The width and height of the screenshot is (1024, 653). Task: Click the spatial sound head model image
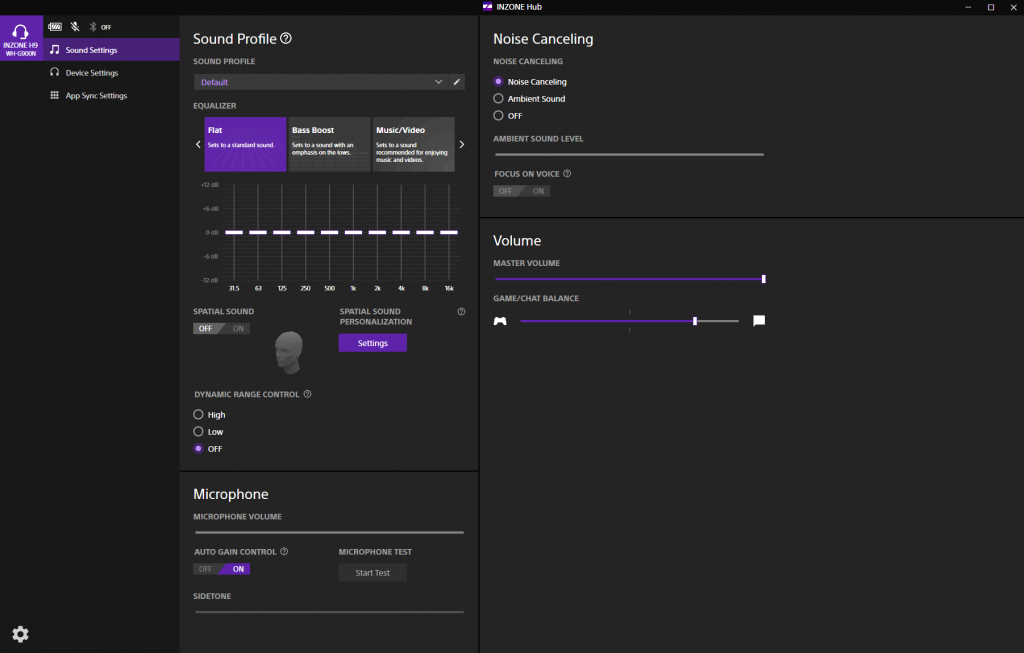289,352
